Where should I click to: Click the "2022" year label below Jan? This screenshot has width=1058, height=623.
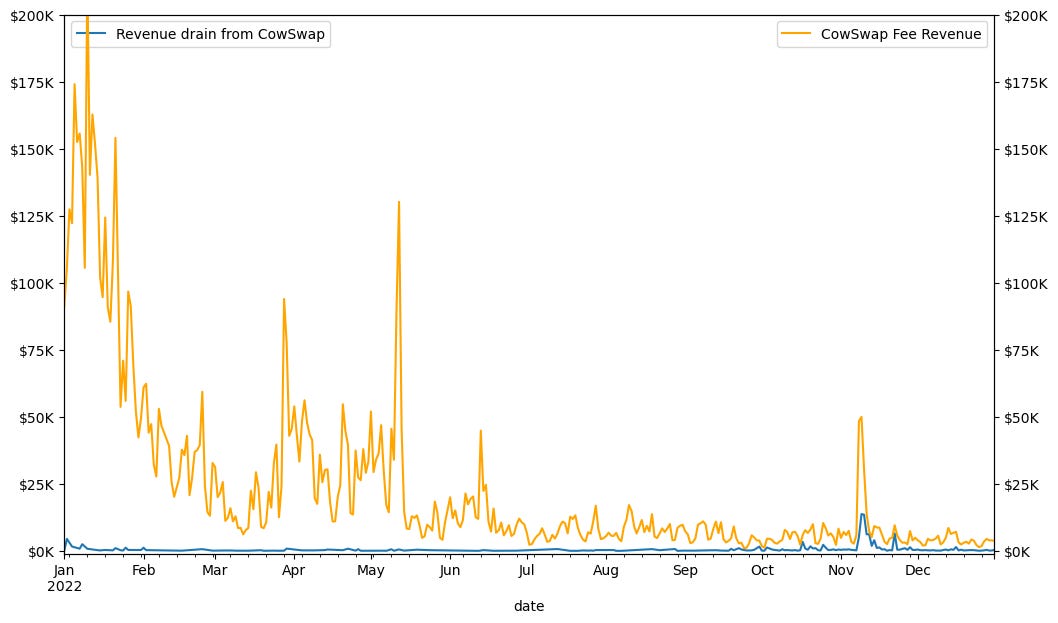(x=65, y=587)
